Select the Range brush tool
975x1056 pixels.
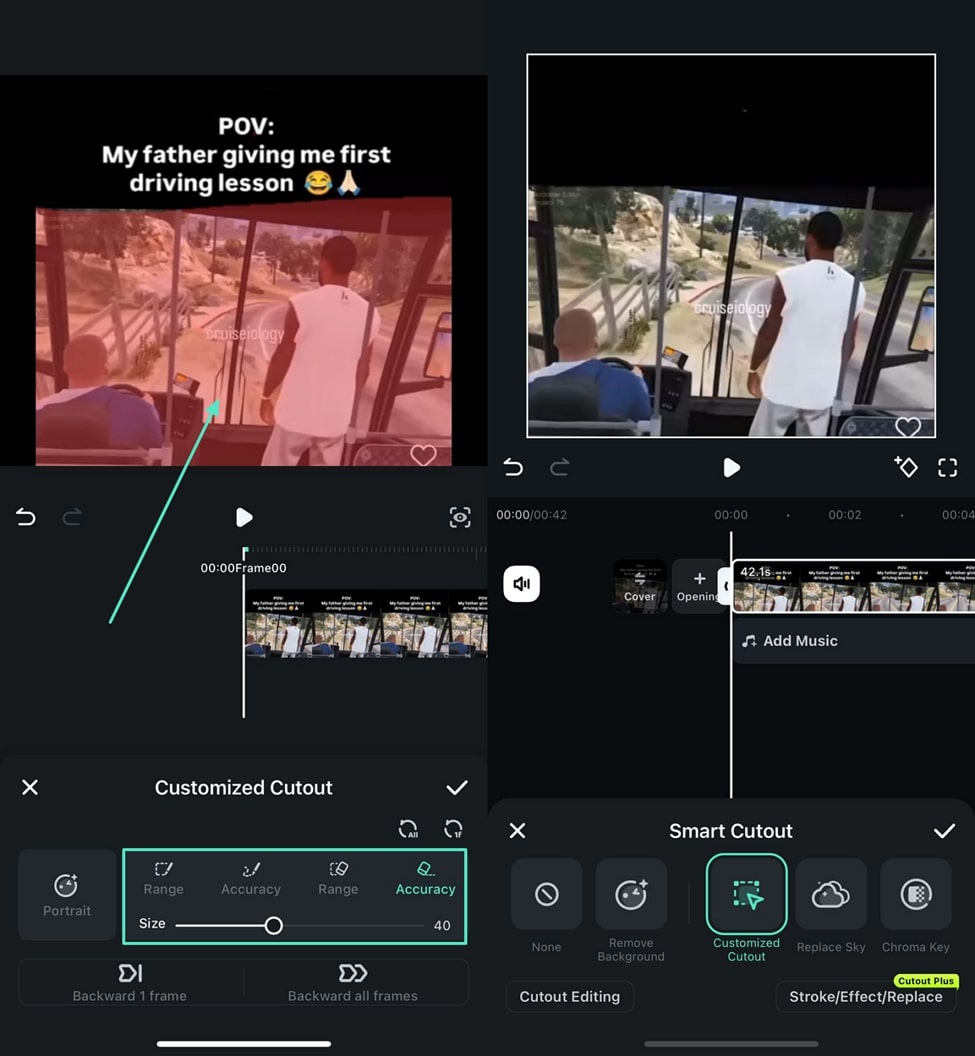tap(164, 879)
